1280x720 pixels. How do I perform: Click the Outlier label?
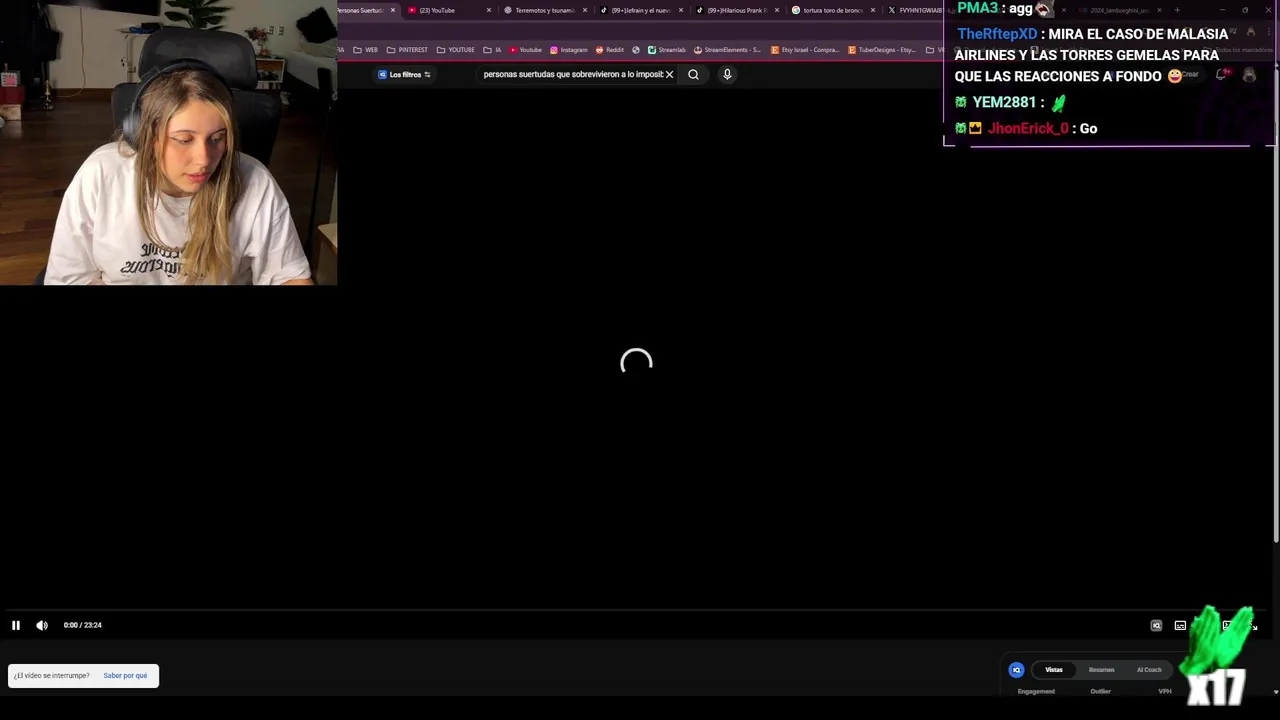click(x=1100, y=691)
